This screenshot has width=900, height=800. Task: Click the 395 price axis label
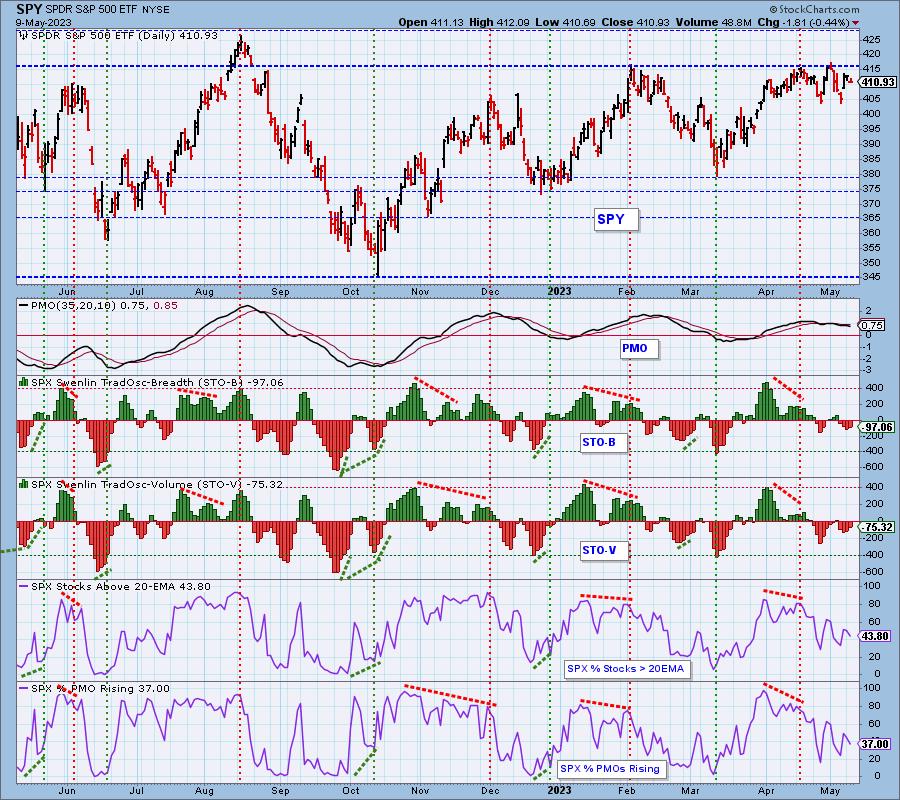point(871,129)
